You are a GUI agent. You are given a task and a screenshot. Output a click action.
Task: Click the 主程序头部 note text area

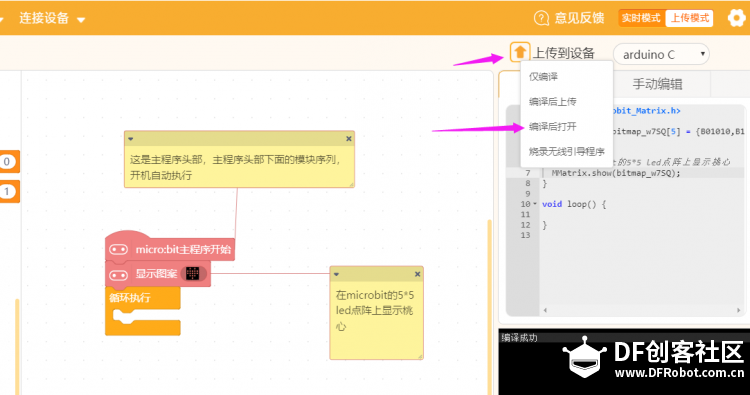(x=239, y=167)
